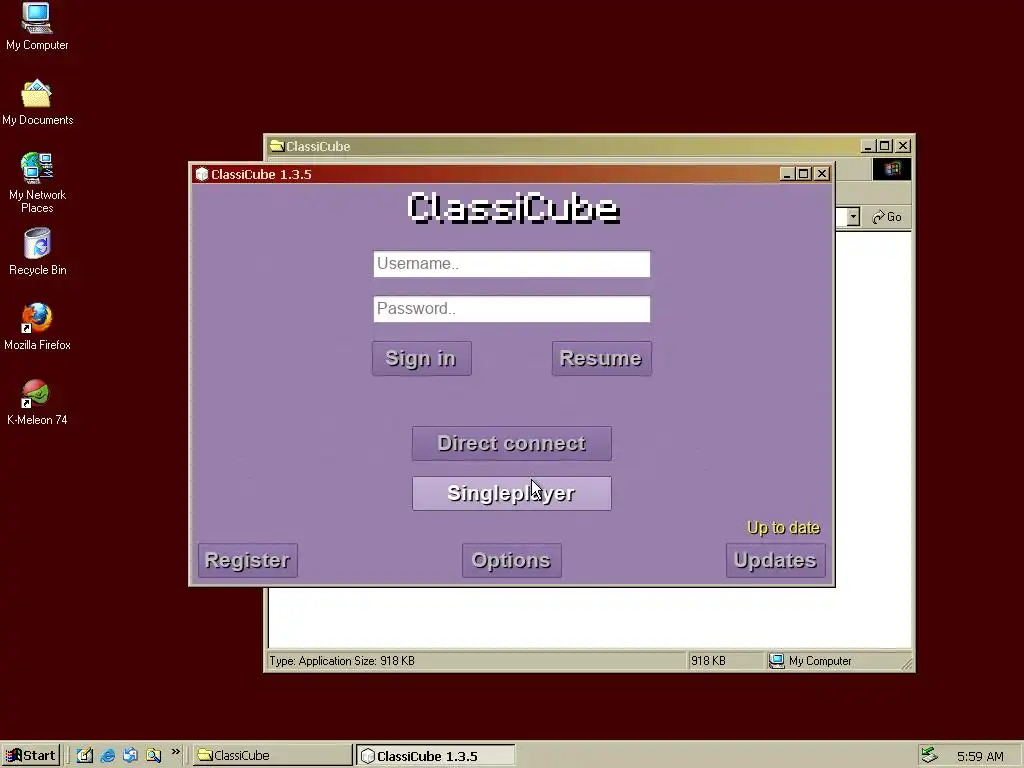This screenshot has height=768, width=1024.
Task: Click the Direct connect button
Action: click(x=512, y=443)
